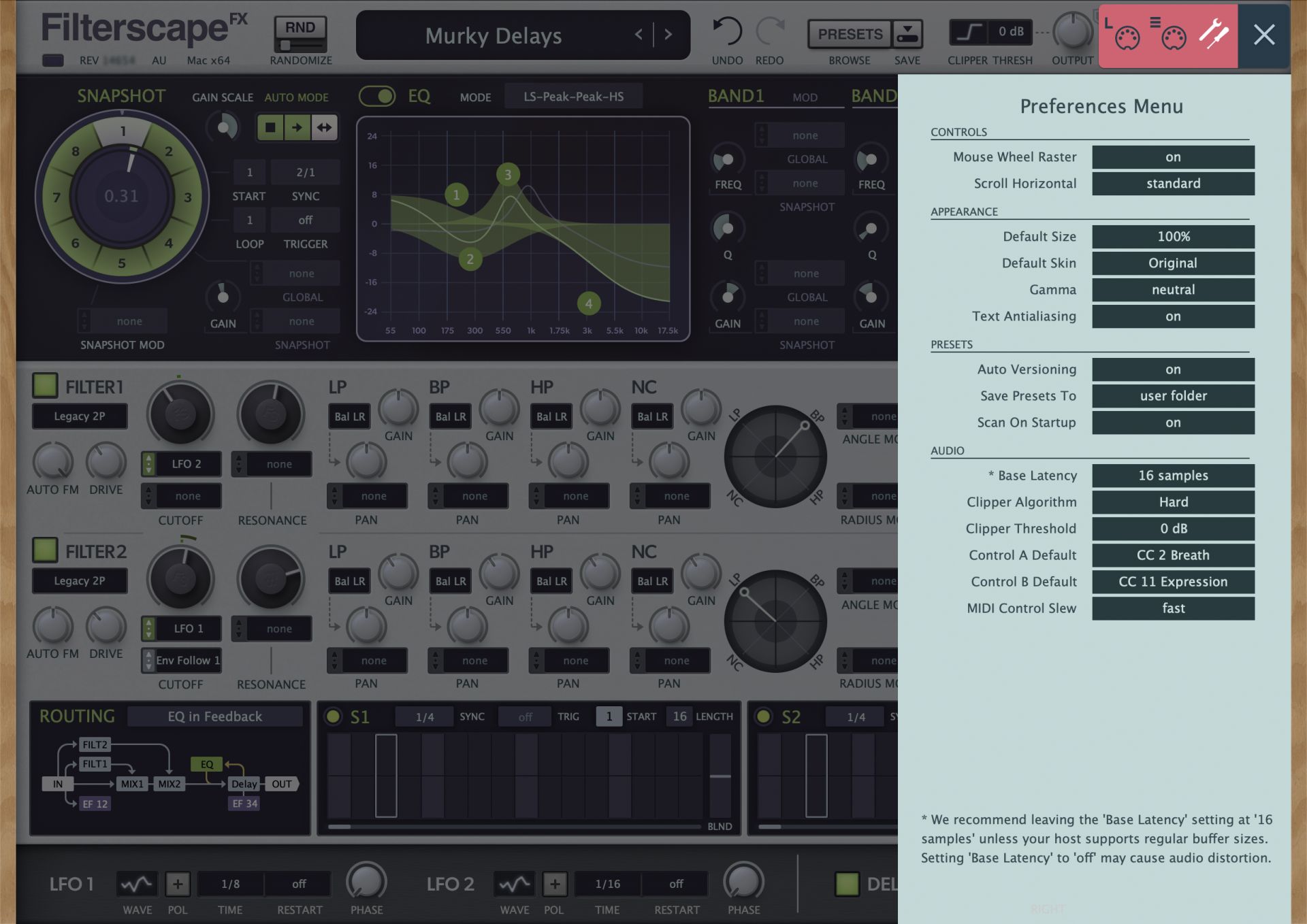Go to the previous preset arrow
Image resolution: width=1307 pixels, height=924 pixels.
point(639,35)
